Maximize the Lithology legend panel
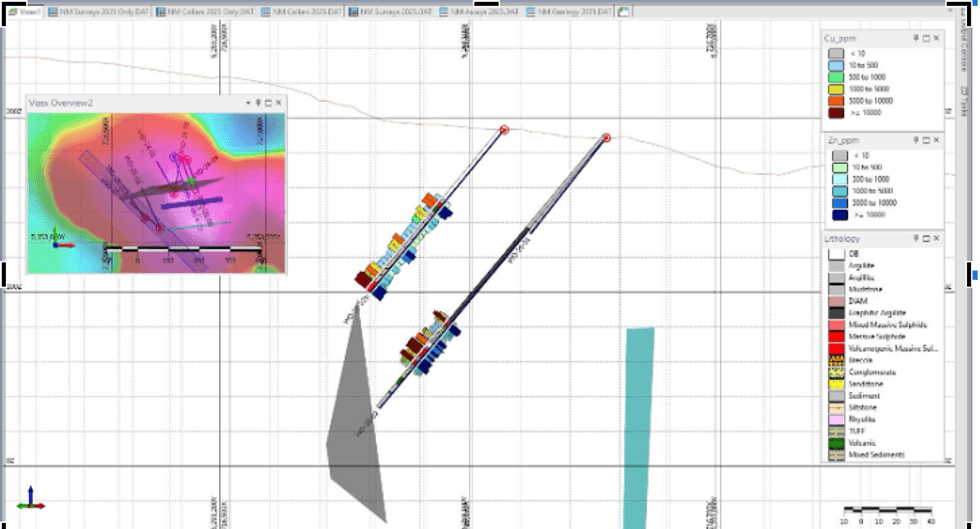The image size is (980, 529). (926, 239)
